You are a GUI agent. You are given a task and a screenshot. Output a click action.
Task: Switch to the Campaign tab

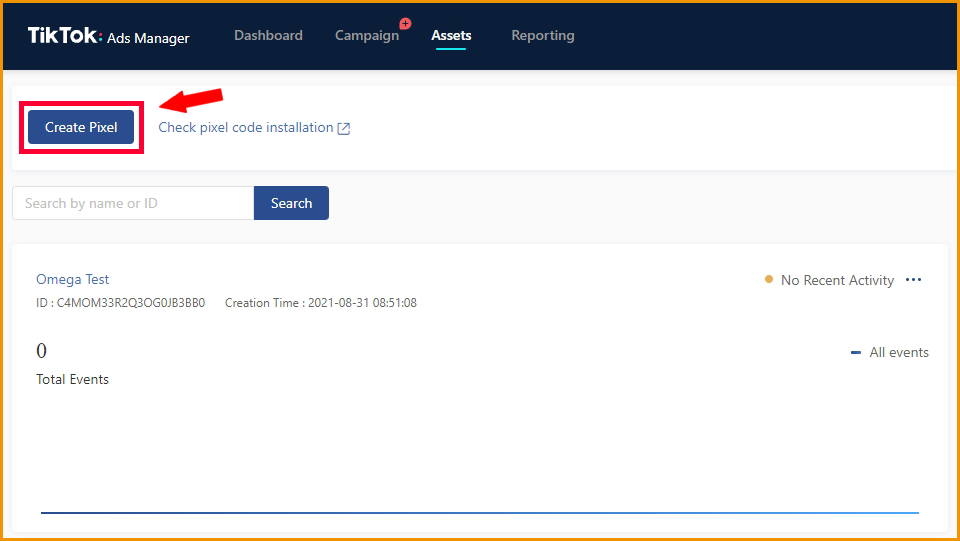(366, 36)
